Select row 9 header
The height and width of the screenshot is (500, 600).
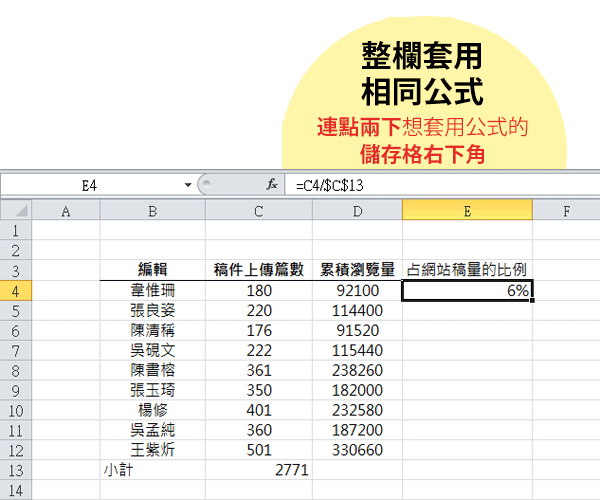pos(16,390)
